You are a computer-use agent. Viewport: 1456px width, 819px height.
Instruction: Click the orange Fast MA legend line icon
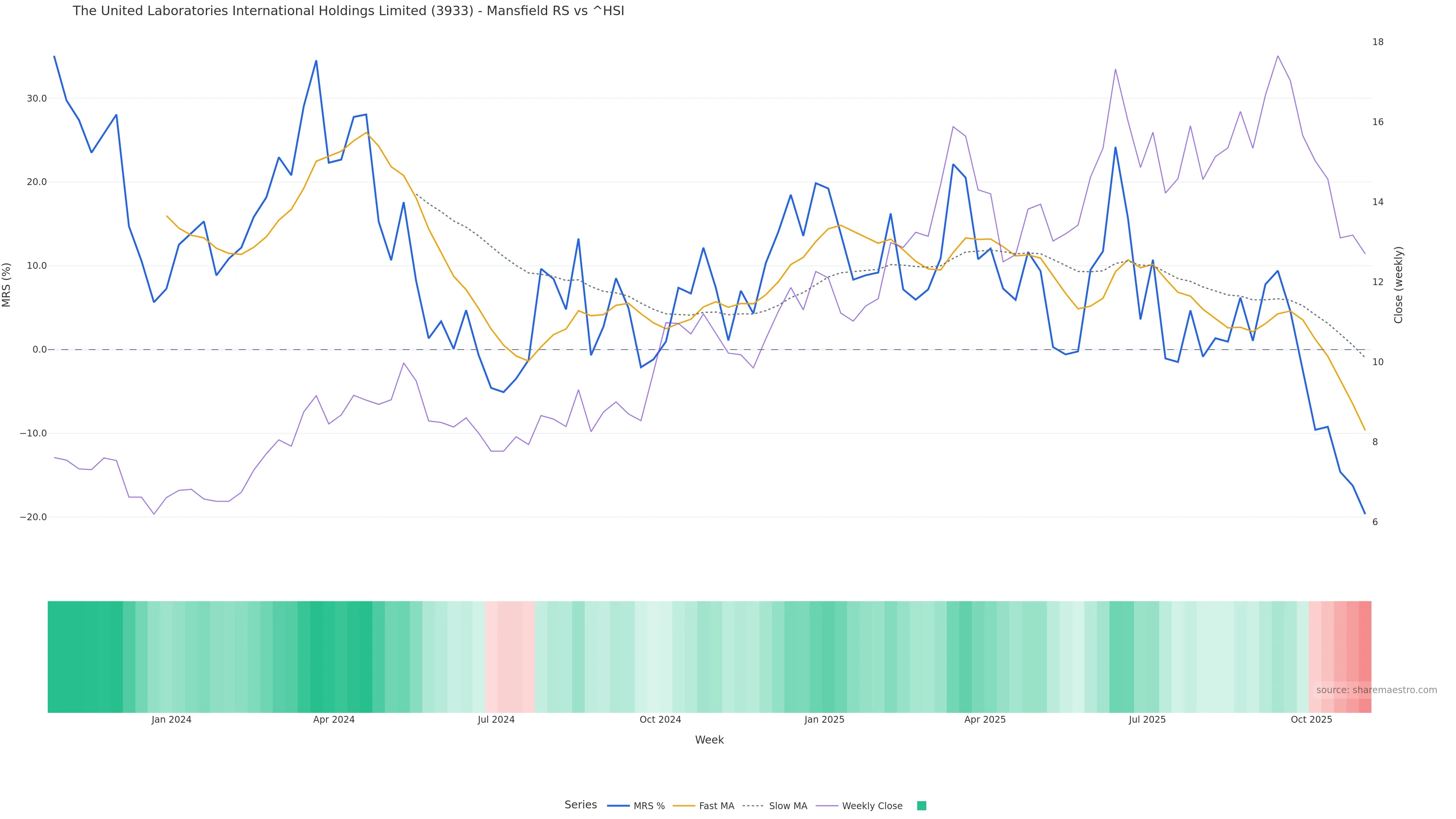(684, 806)
